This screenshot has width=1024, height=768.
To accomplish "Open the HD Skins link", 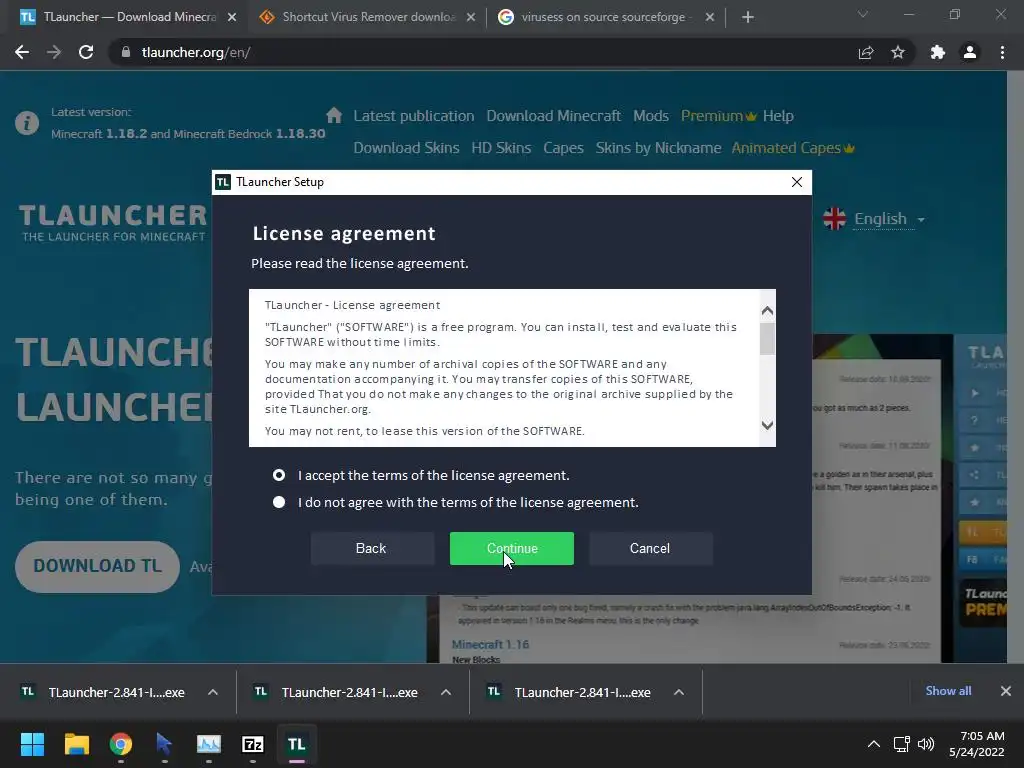I will [x=502, y=148].
